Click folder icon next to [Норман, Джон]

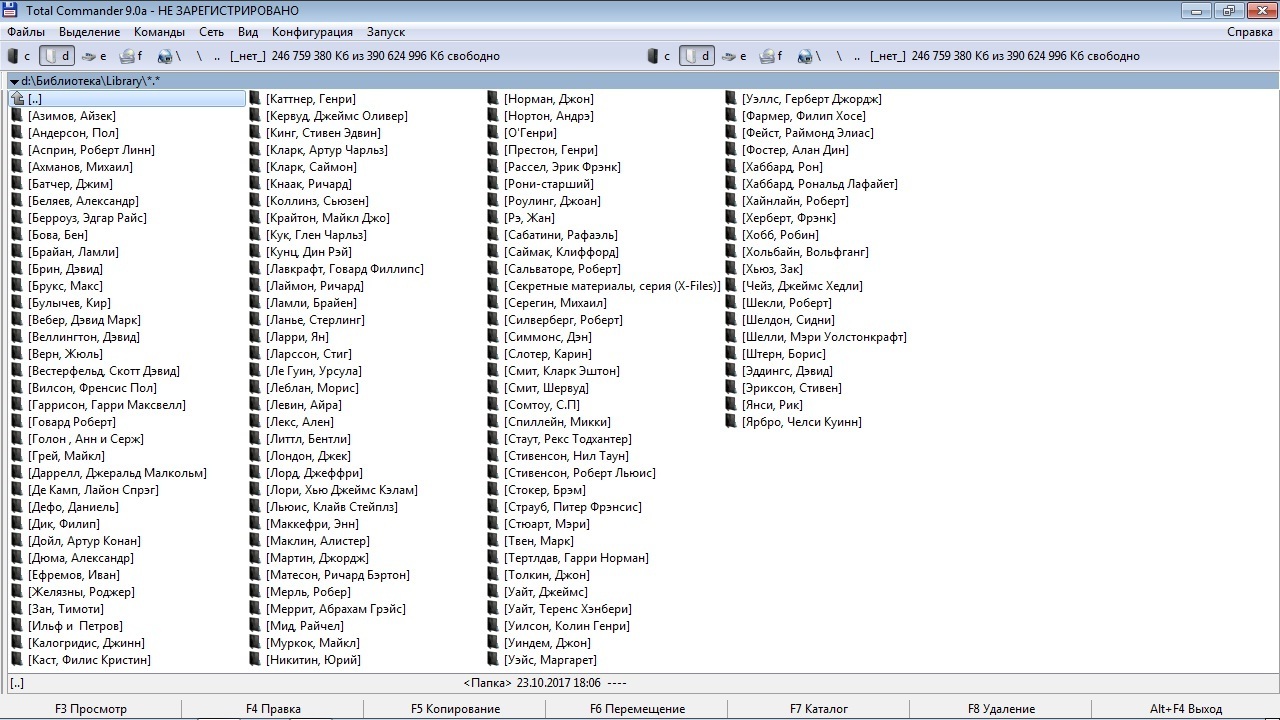(493, 99)
